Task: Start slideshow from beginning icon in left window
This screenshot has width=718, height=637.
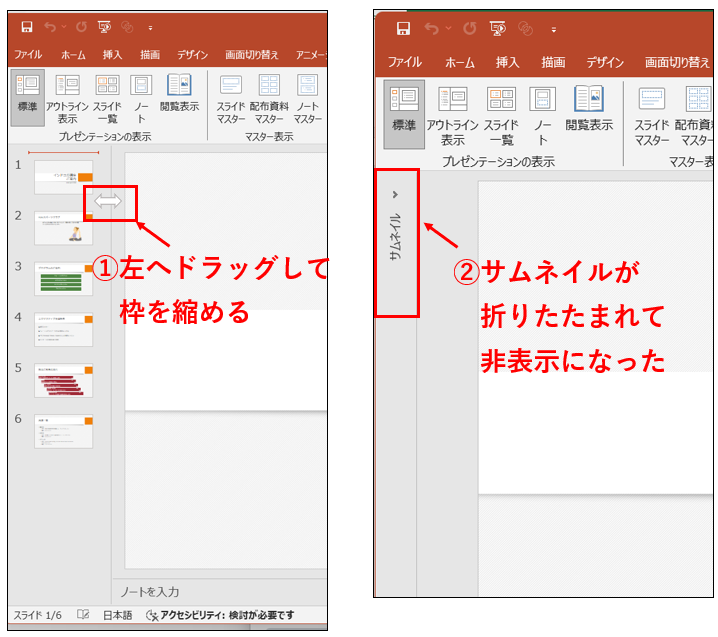Action: click(104, 27)
